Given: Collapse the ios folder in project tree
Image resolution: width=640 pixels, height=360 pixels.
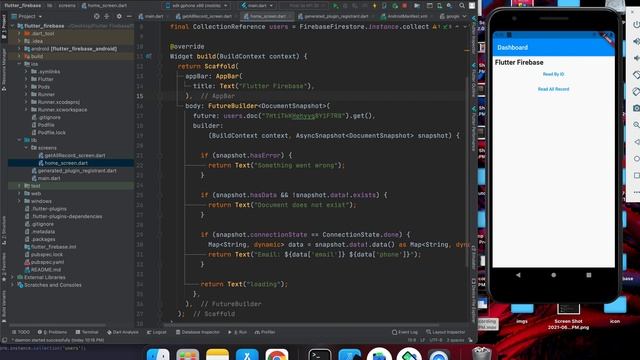Looking at the screenshot, I should pyautogui.click(x=19, y=64).
